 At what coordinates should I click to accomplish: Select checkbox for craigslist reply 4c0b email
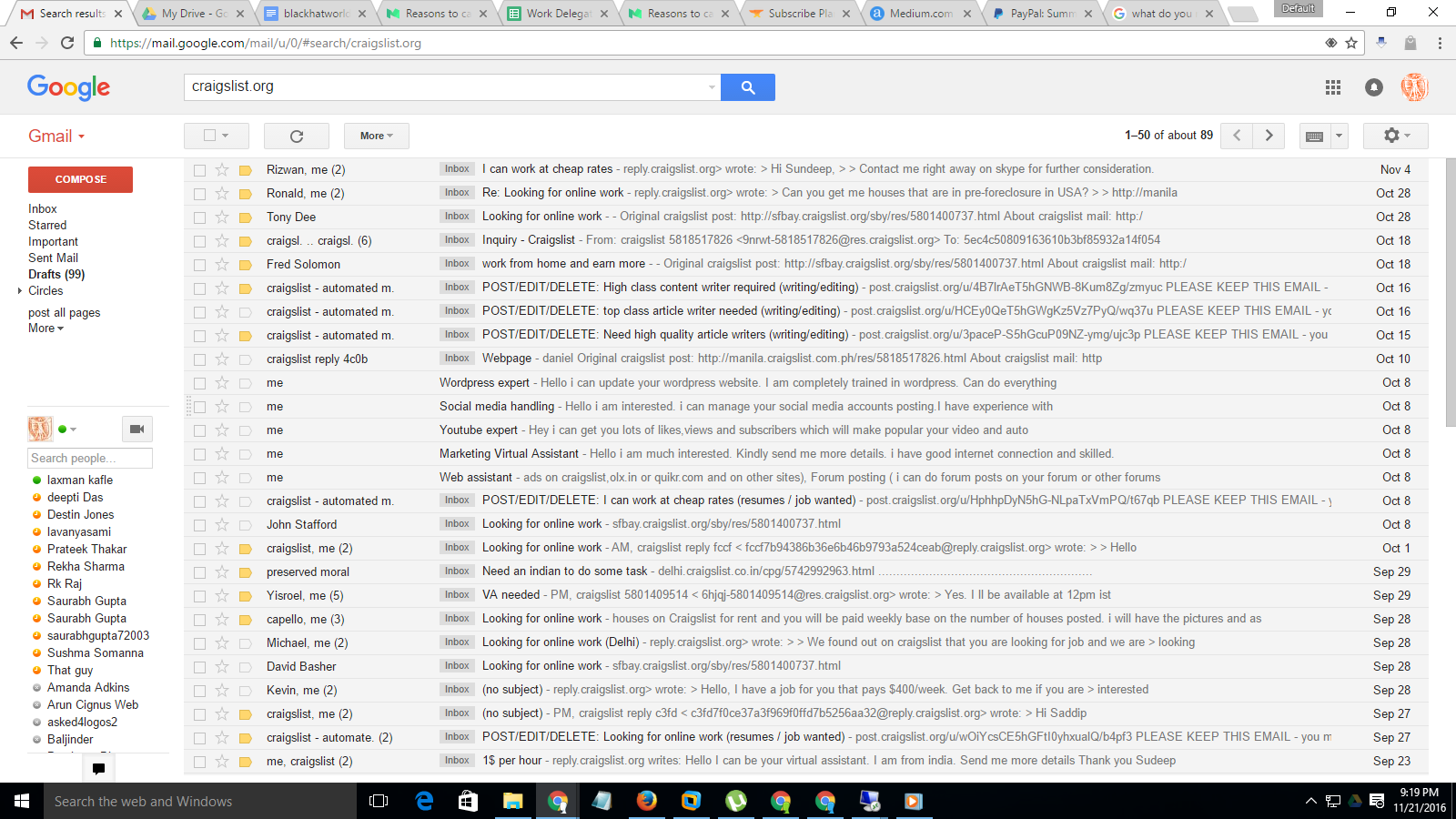click(199, 359)
